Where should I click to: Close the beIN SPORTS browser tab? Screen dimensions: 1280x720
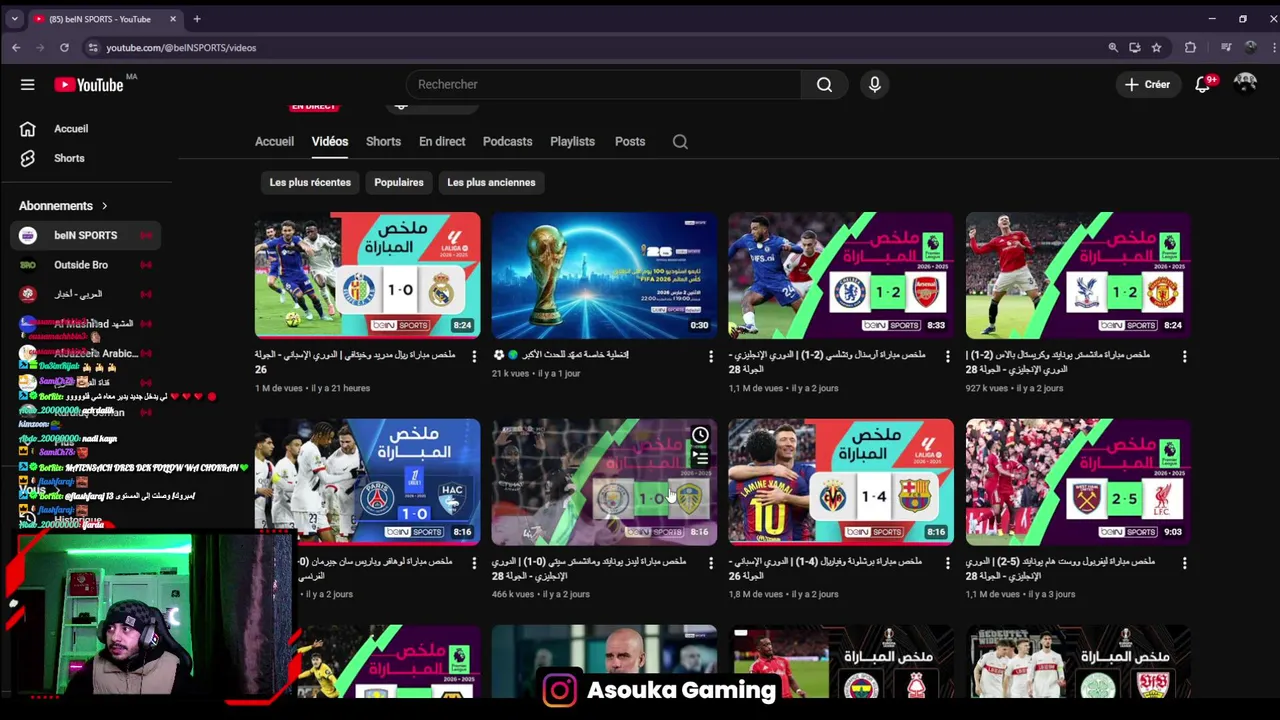pos(172,19)
